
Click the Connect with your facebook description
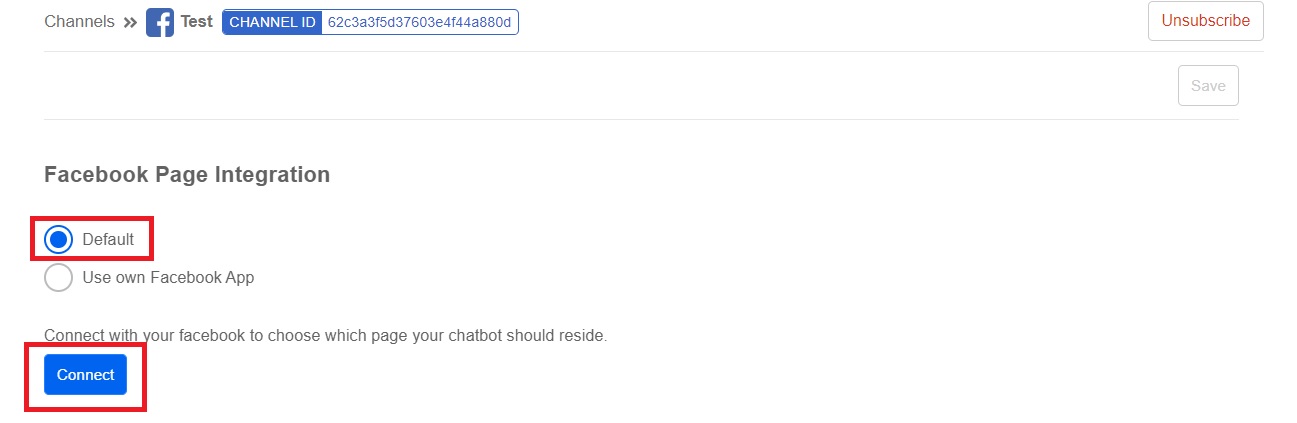click(x=325, y=336)
